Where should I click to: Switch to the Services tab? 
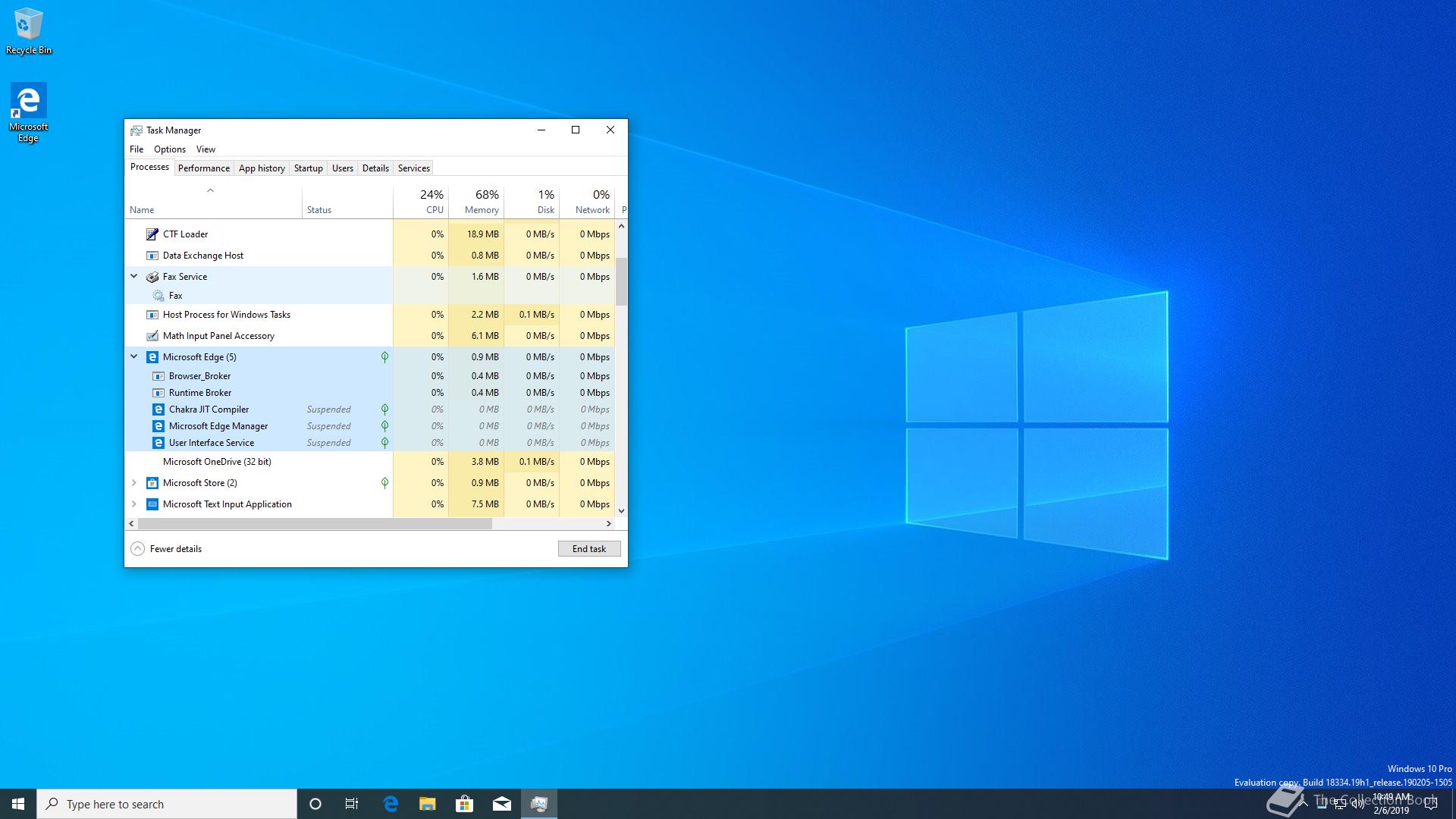(413, 168)
